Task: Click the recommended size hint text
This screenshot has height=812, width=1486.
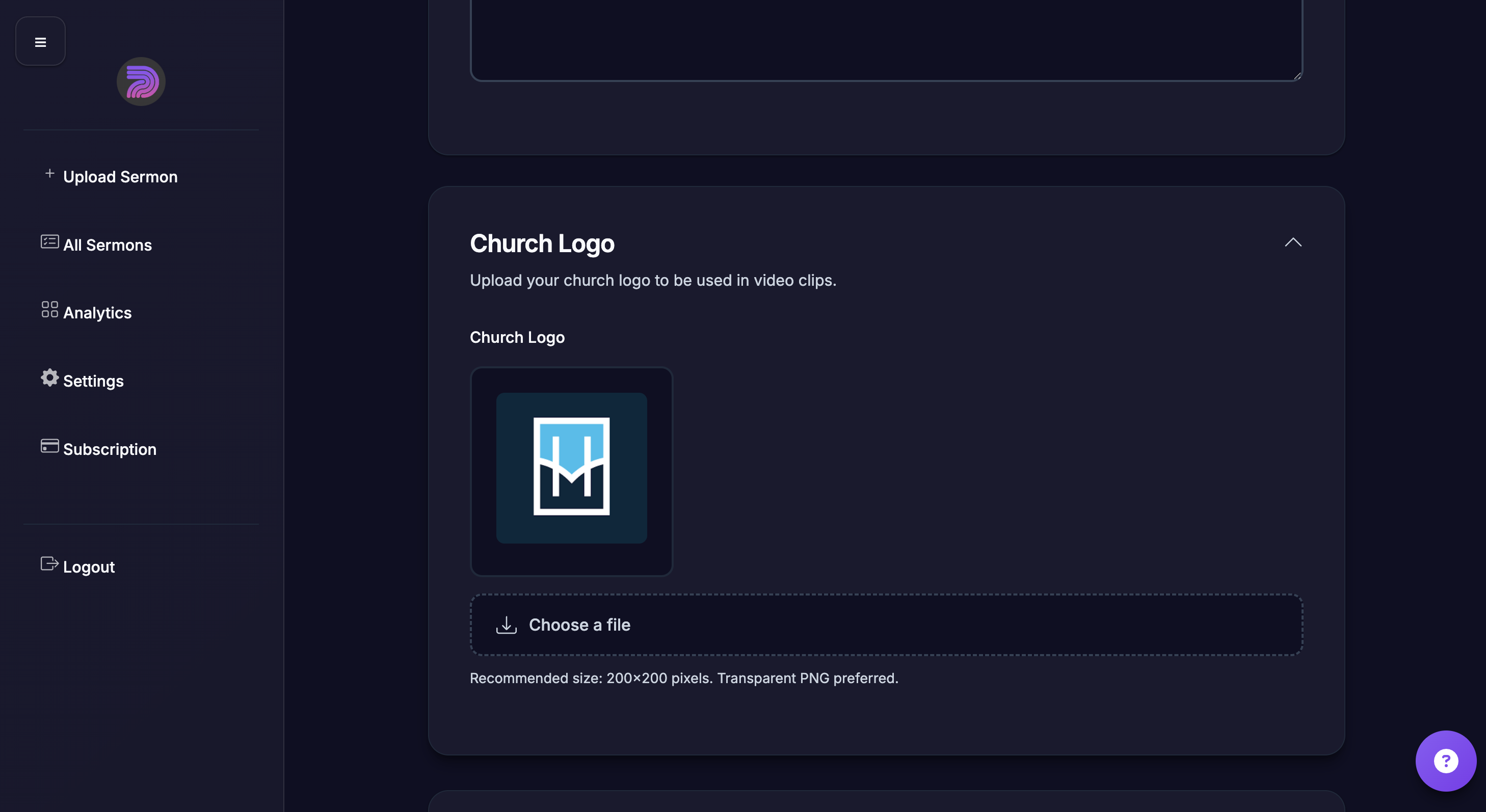Action: click(x=683, y=678)
